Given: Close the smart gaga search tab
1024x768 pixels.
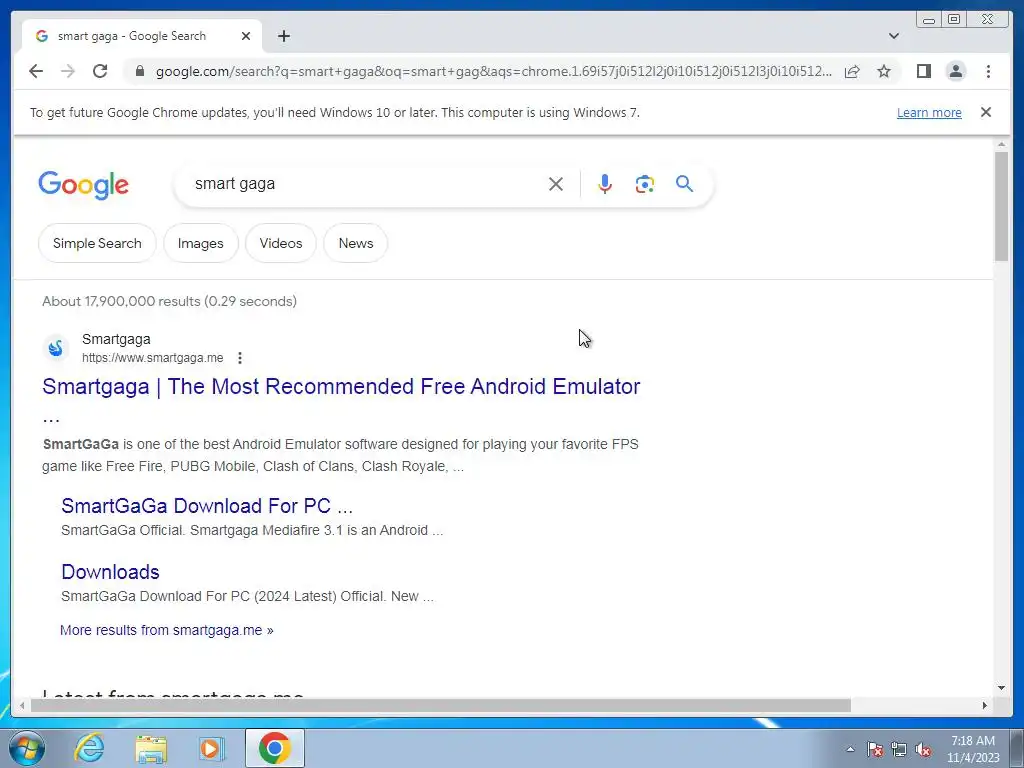Looking at the screenshot, I should tap(246, 36).
